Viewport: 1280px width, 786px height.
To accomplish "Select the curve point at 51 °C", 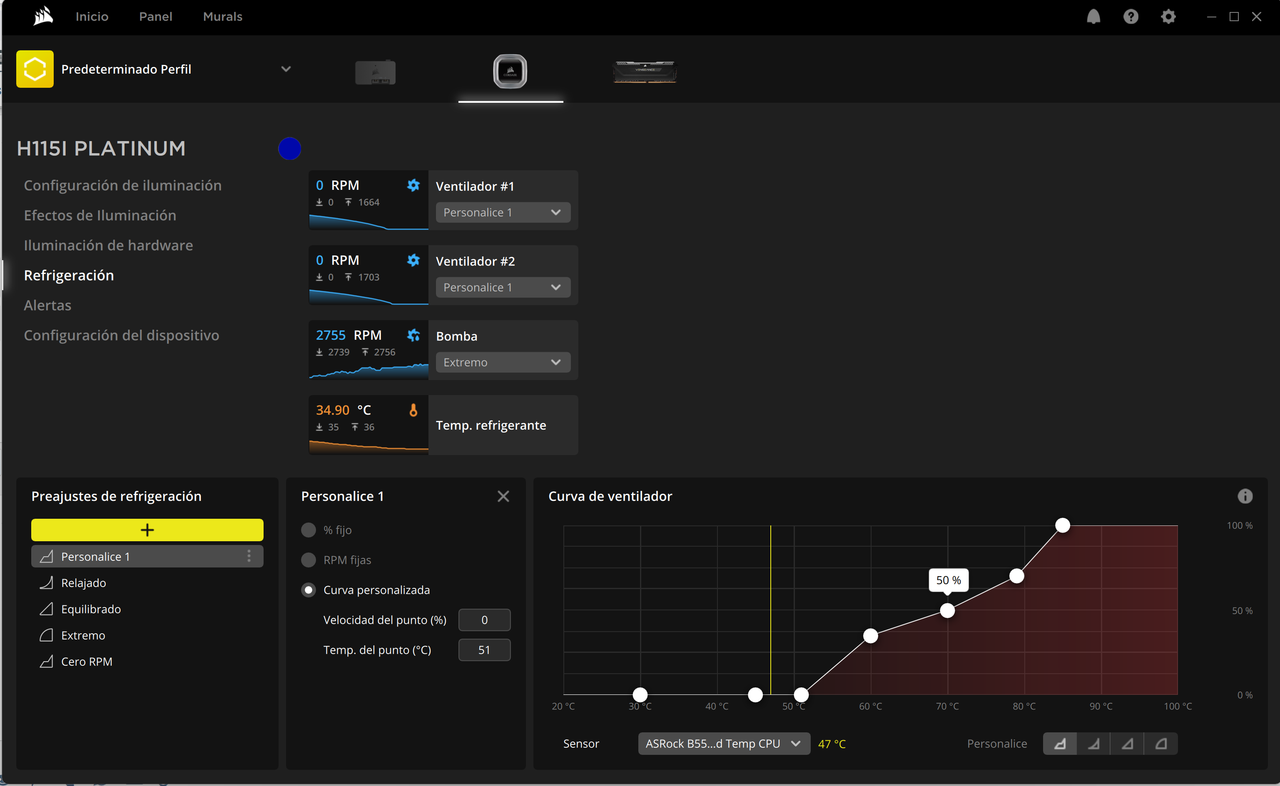I will [x=801, y=695].
